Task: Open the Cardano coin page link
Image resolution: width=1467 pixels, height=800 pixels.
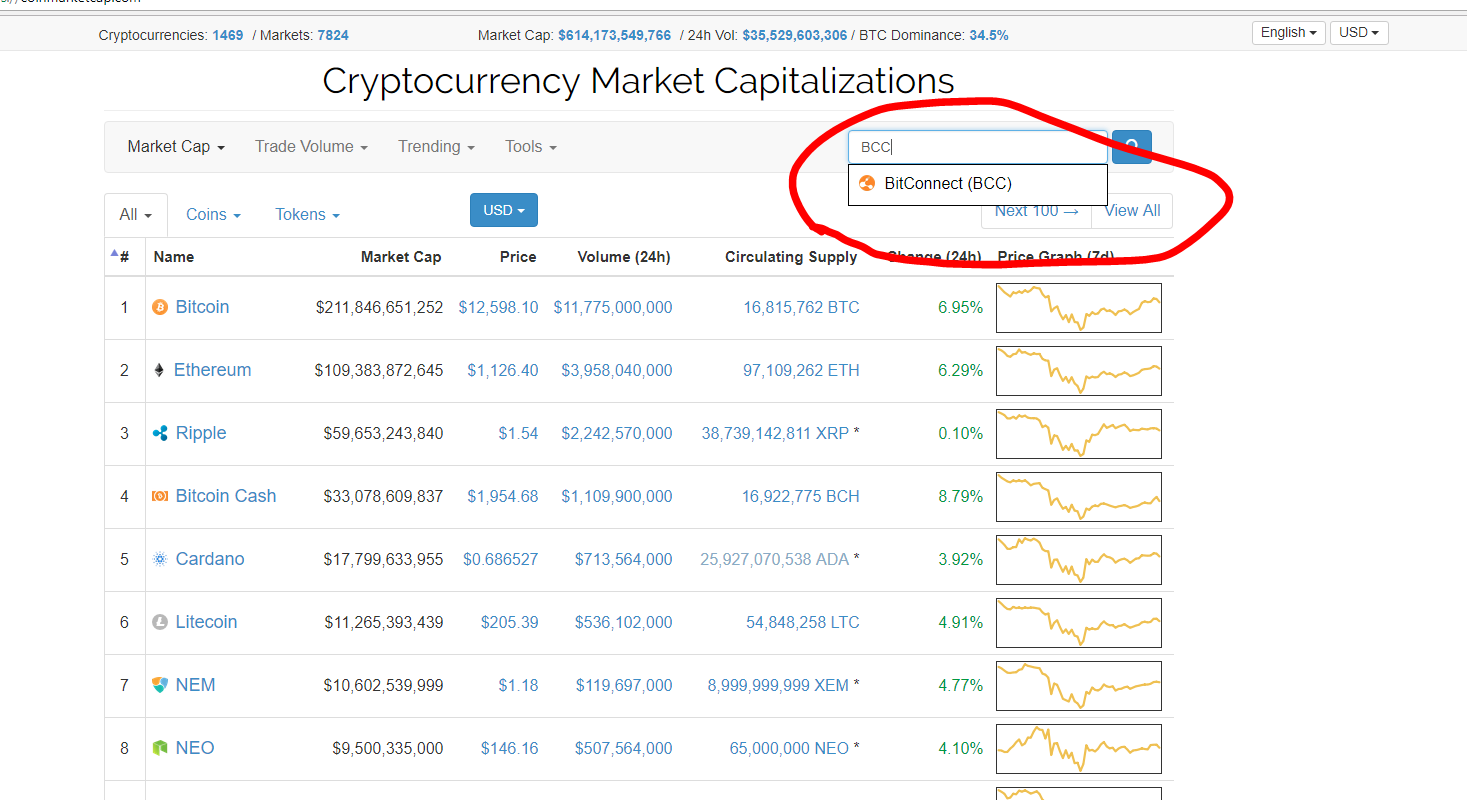Action: point(210,559)
